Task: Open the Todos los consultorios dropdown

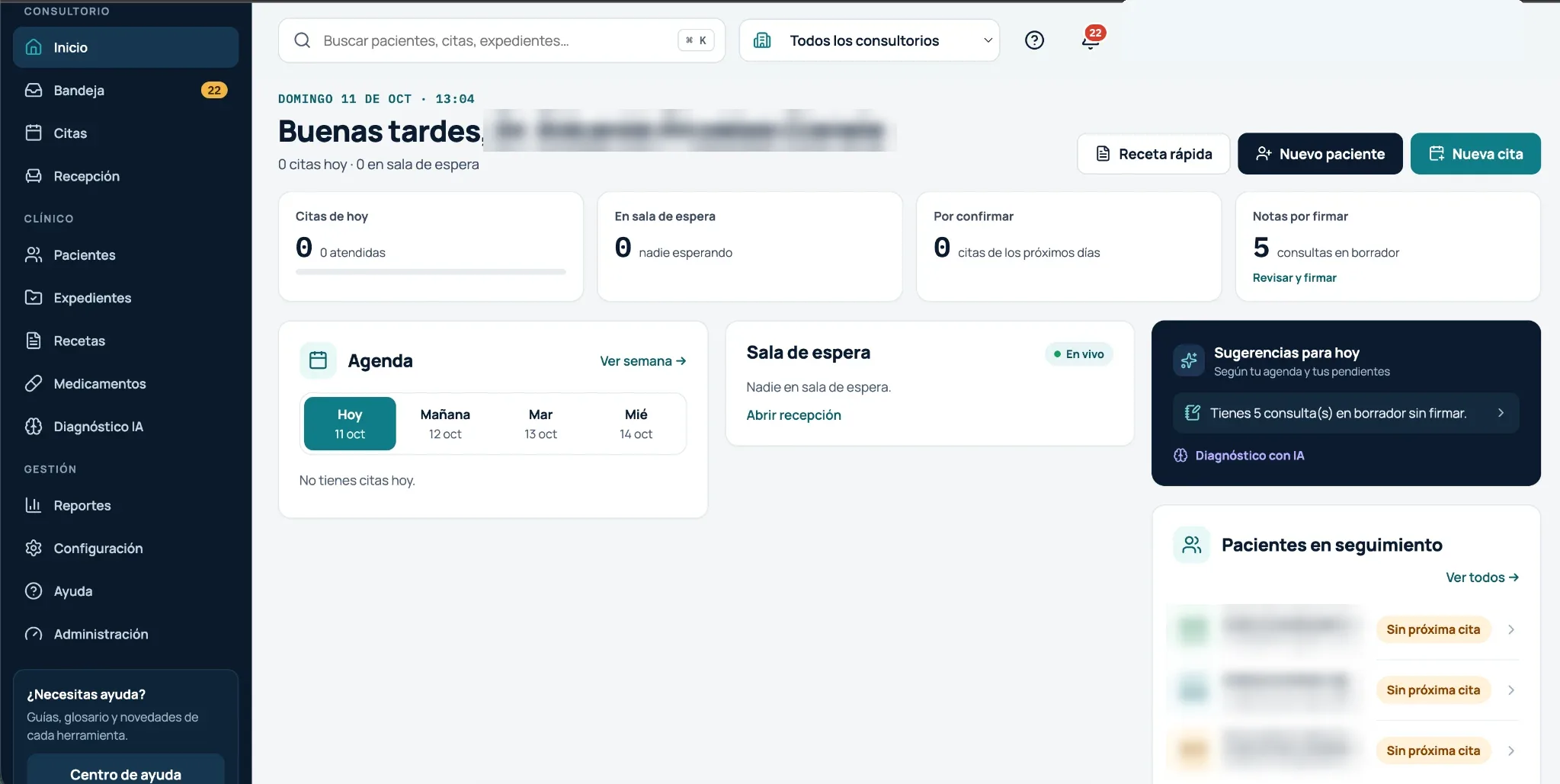Action: click(869, 40)
